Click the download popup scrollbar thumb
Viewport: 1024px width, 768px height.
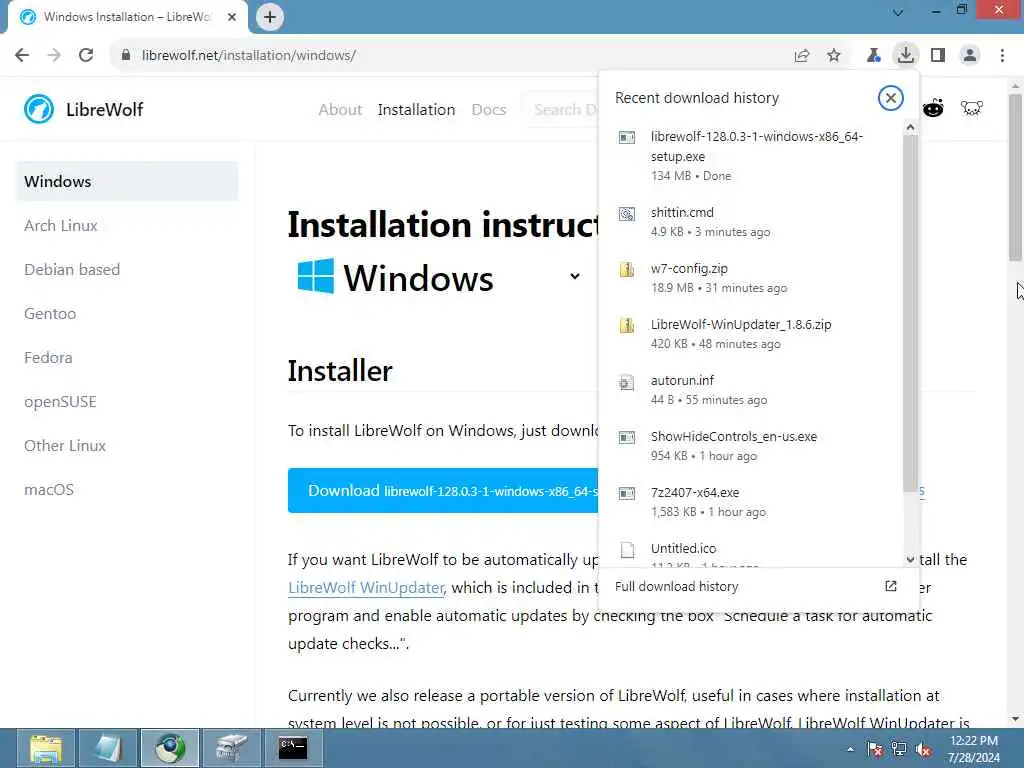pos(910,313)
